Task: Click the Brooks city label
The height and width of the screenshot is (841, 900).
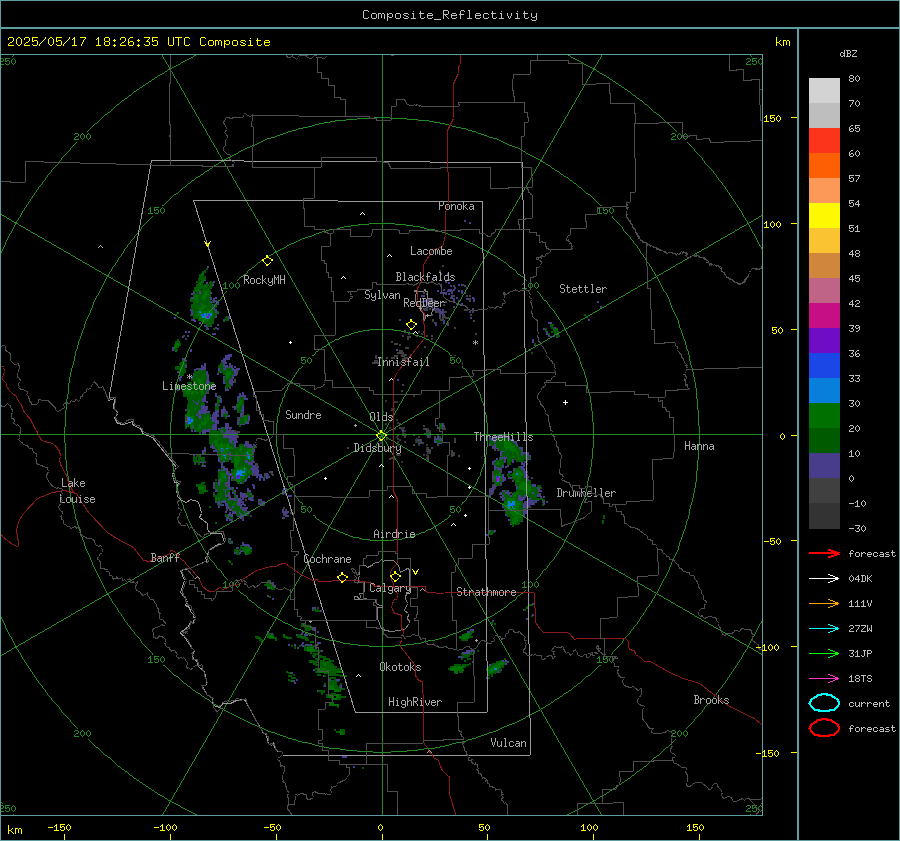Action: [711, 700]
